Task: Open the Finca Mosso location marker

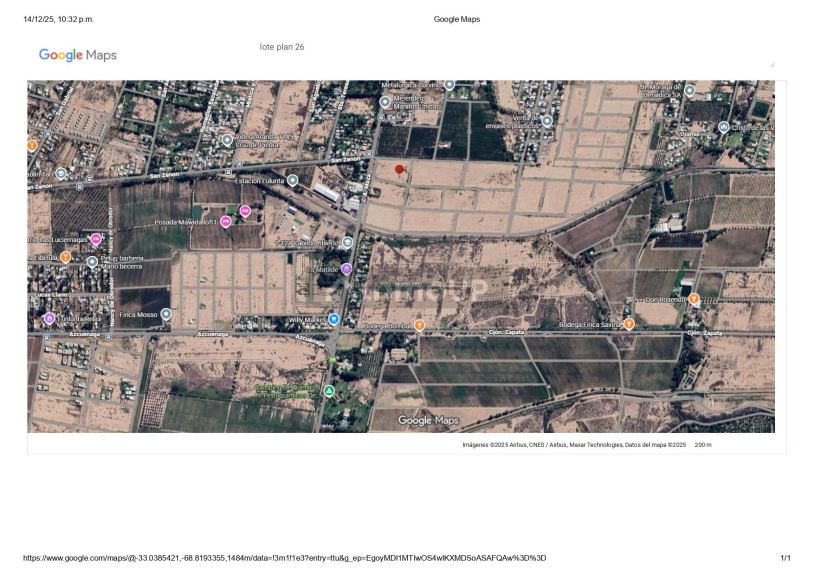Action: point(167,313)
